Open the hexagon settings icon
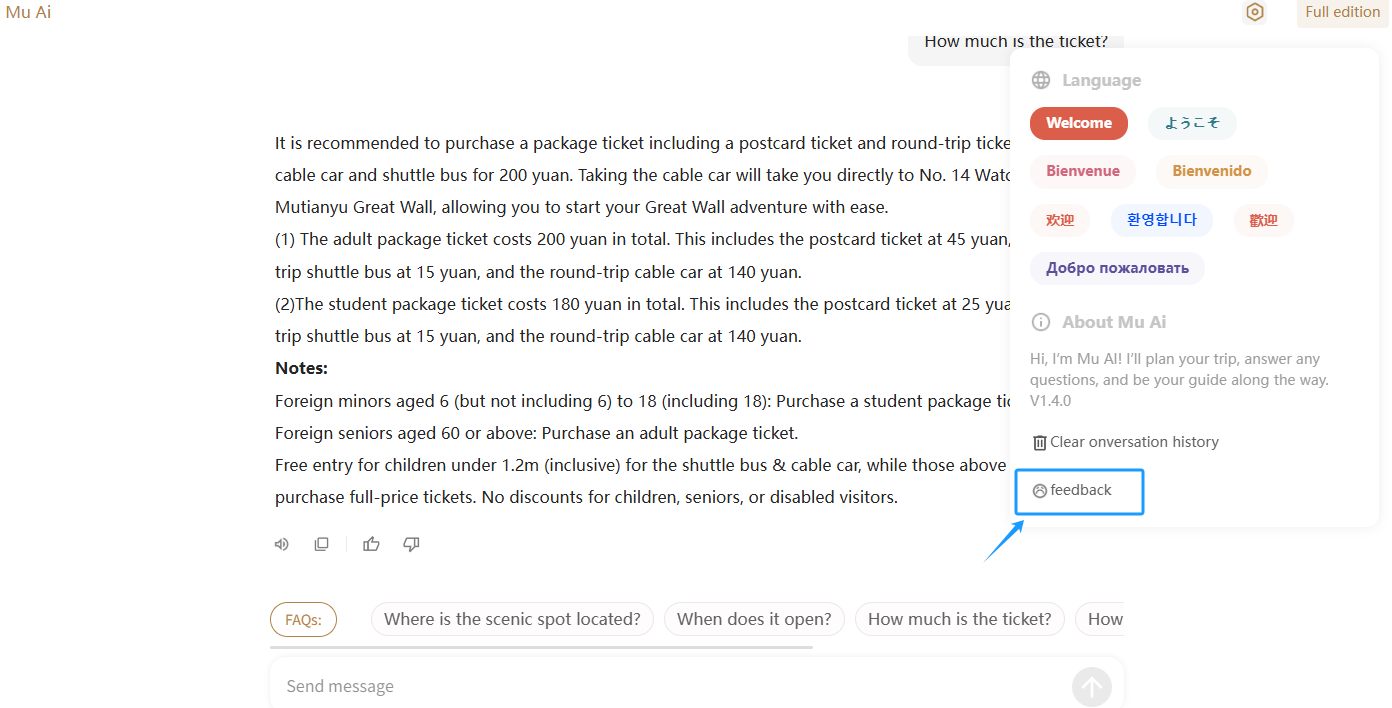1392x708 pixels. click(x=1254, y=12)
